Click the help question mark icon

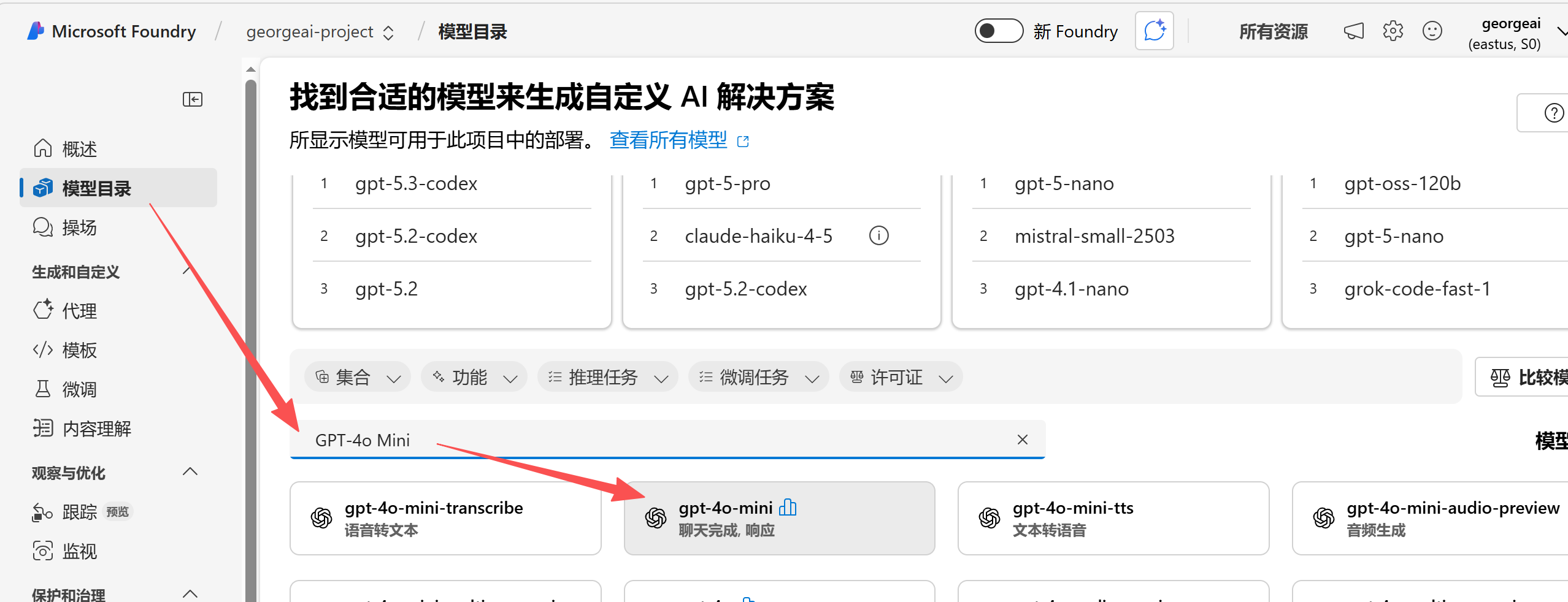click(1553, 113)
